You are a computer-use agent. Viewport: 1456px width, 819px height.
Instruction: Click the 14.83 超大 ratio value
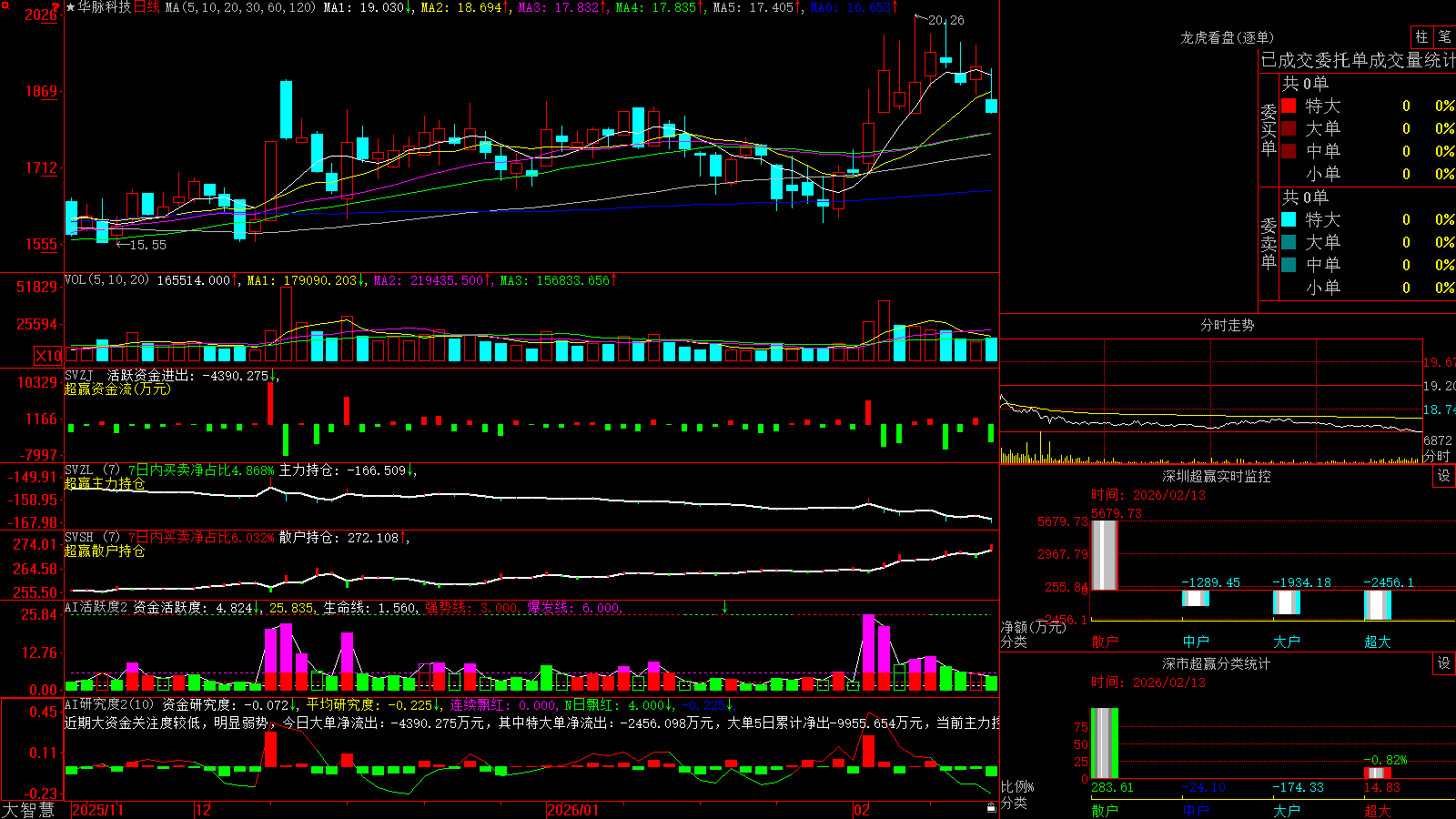(x=1381, y=787)
